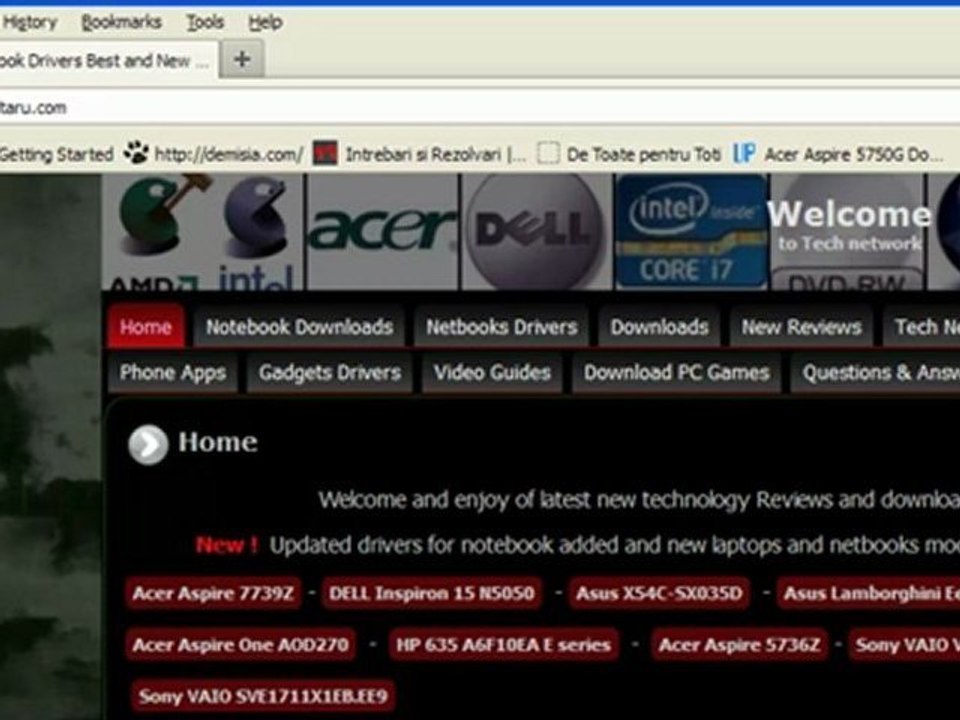Open Acer Aspire One AOD270 drivers
This screenshot has width=960, height=720.
click(241, 645)
